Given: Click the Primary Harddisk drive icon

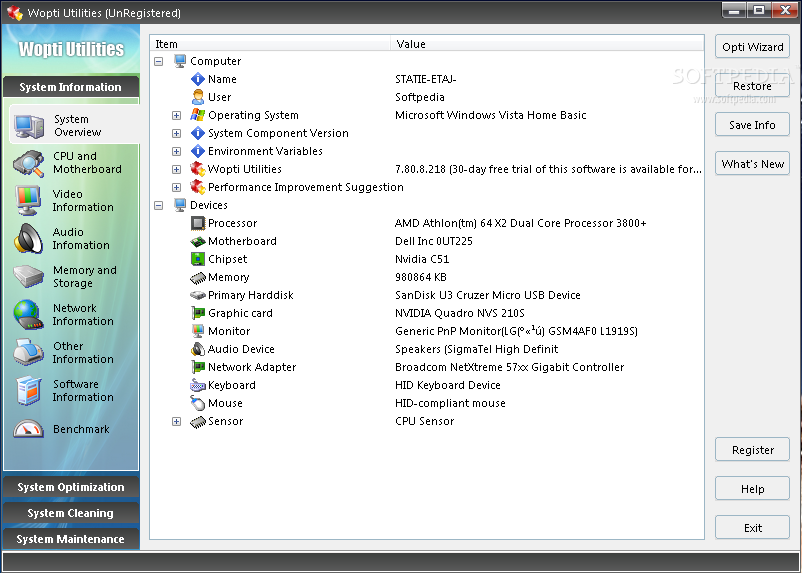Looking at the screenshot, I should 197,295.
